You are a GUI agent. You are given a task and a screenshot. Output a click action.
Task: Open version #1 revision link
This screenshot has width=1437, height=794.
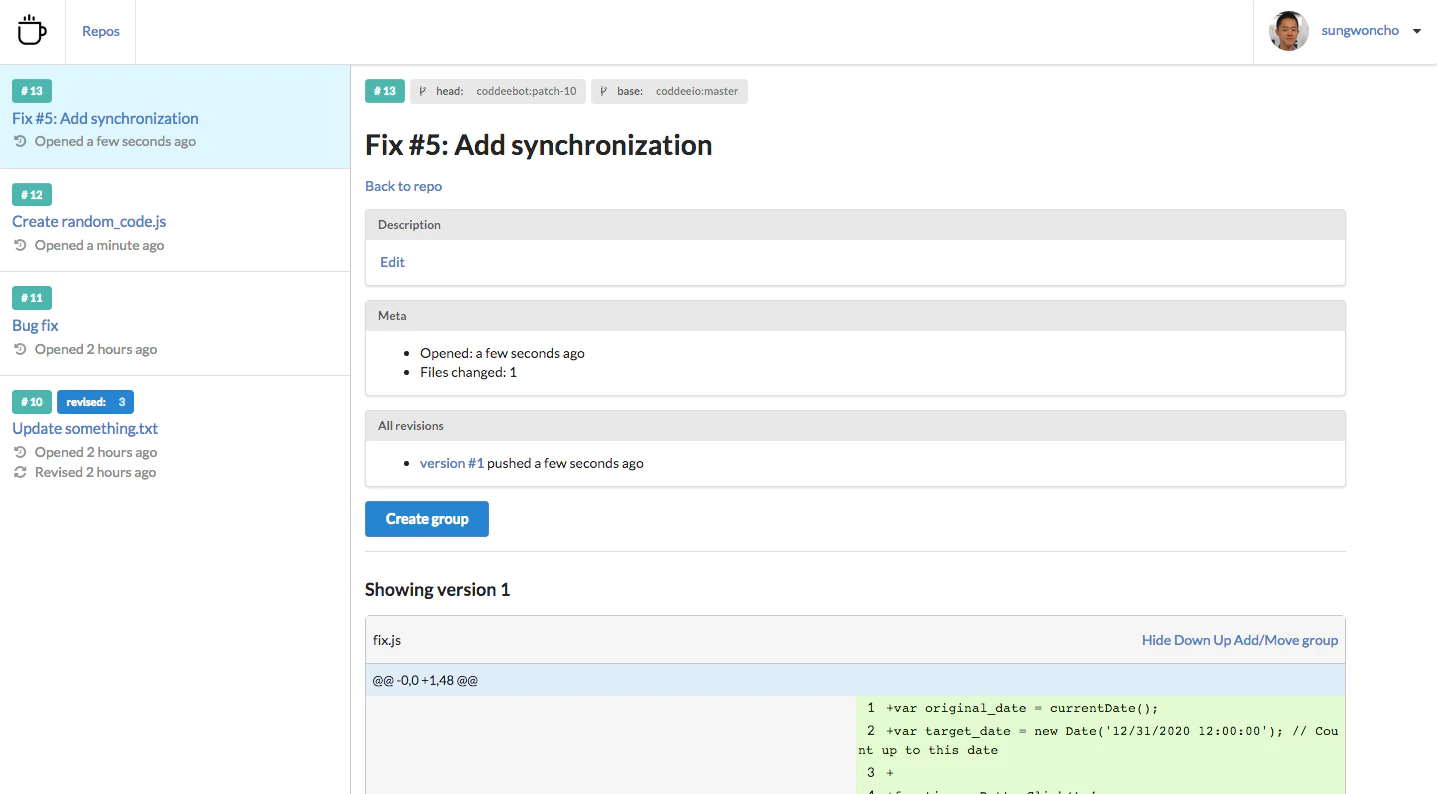(452, 463)
